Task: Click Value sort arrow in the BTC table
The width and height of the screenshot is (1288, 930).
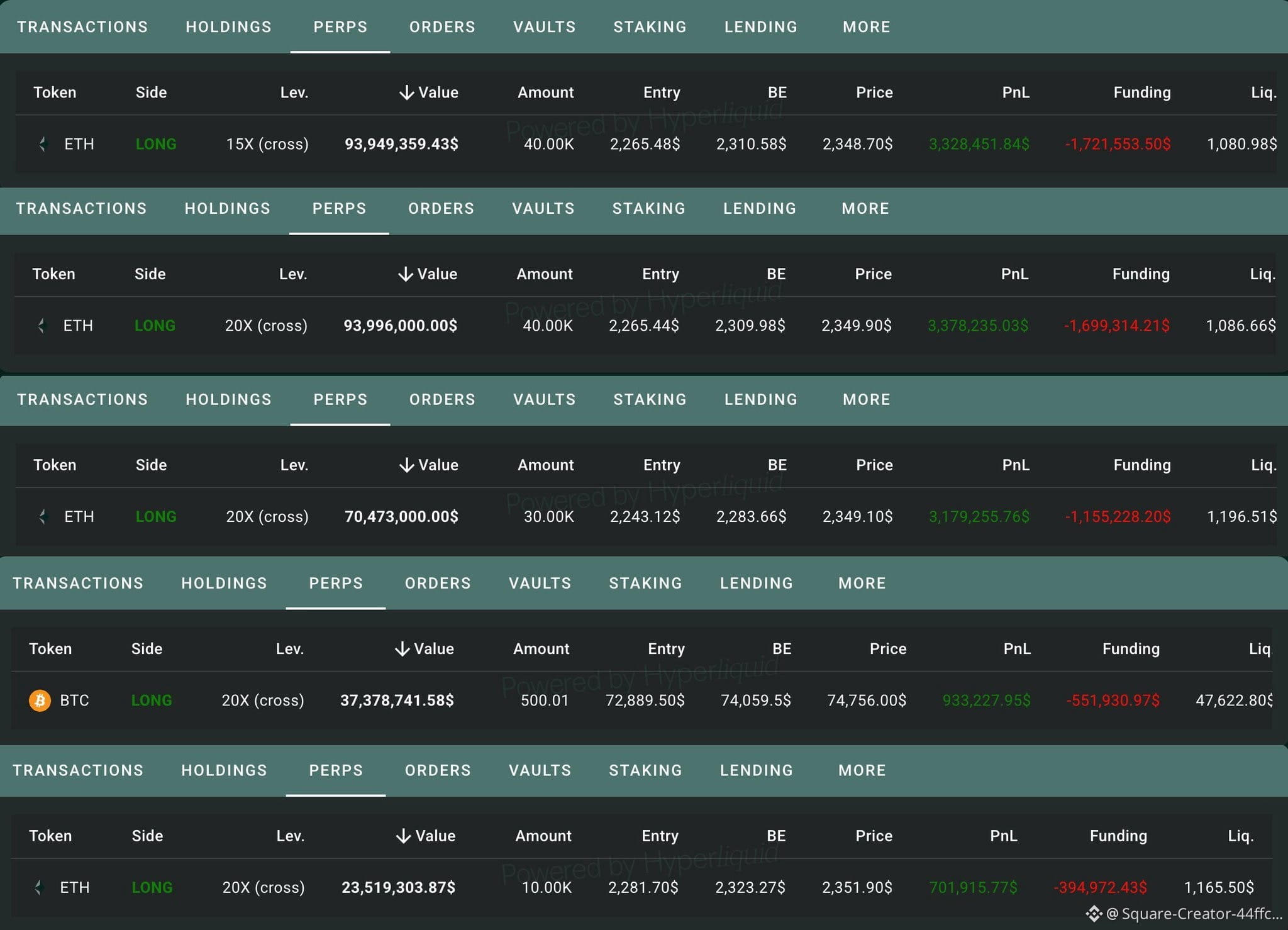Action: point(402,649)
